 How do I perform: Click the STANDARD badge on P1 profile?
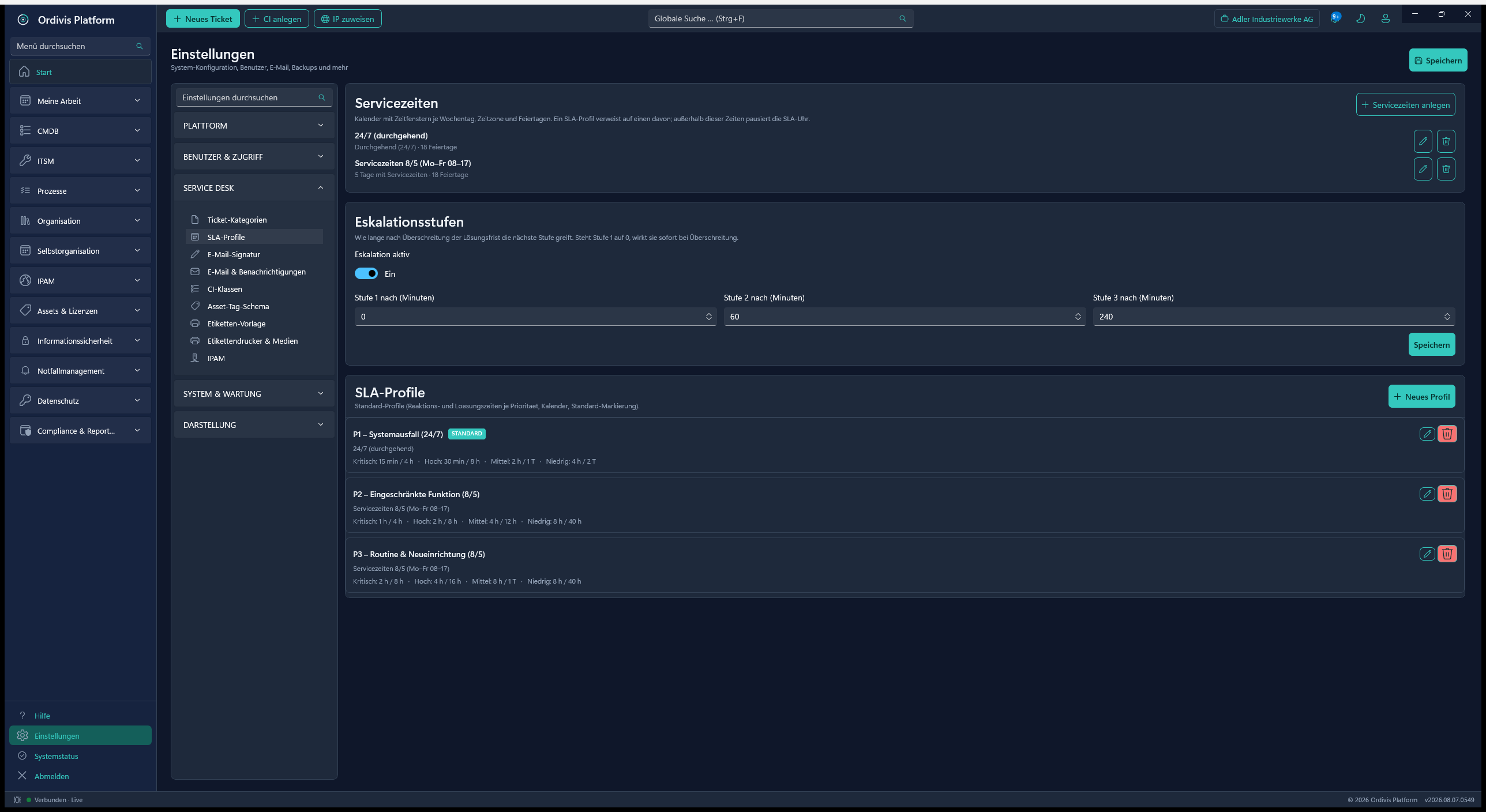(467, 434)
